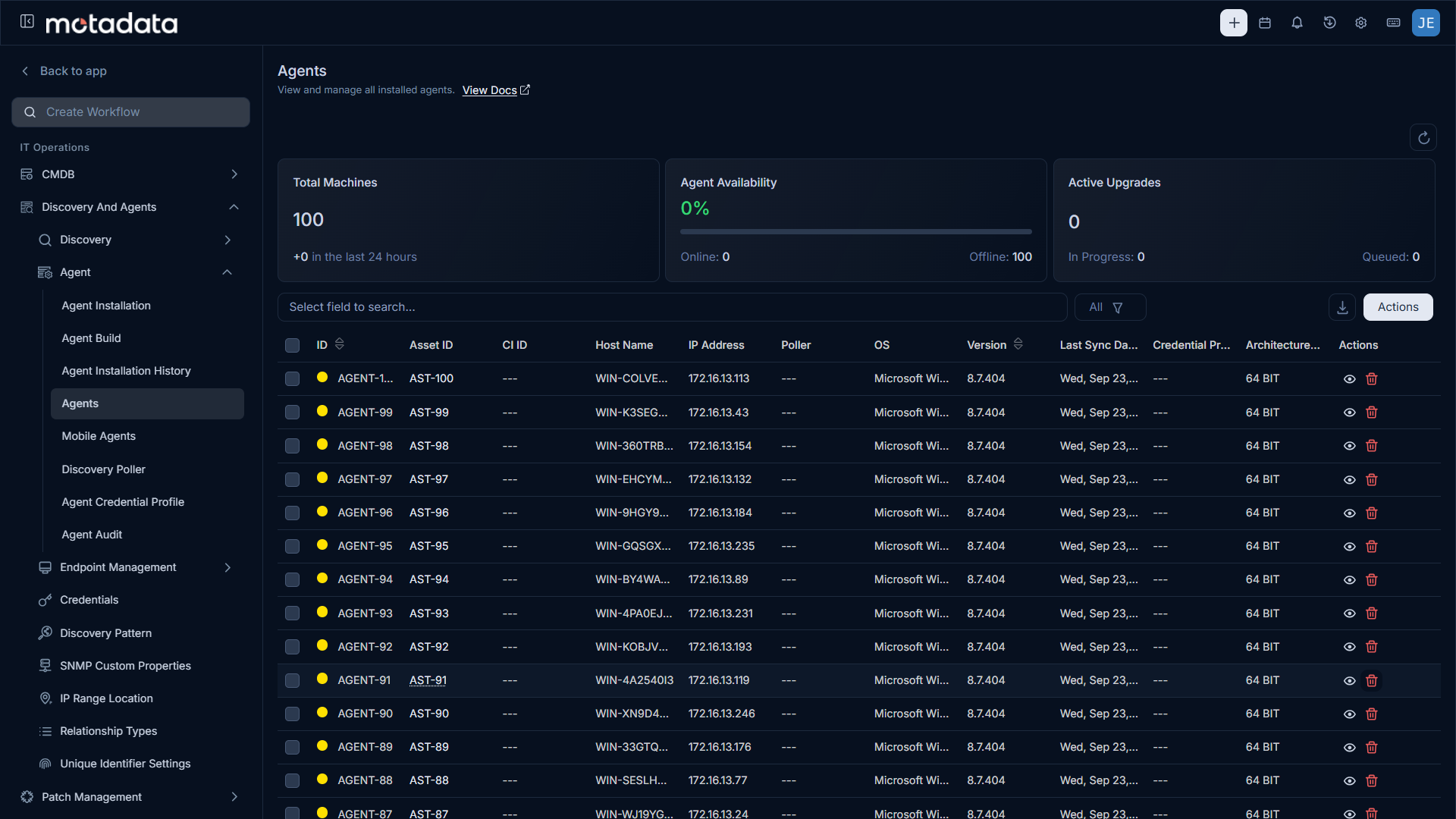Check the AGENT-93 row checkbox
The height and width of the screenshot is (819, 1456).
pos(292,613)
